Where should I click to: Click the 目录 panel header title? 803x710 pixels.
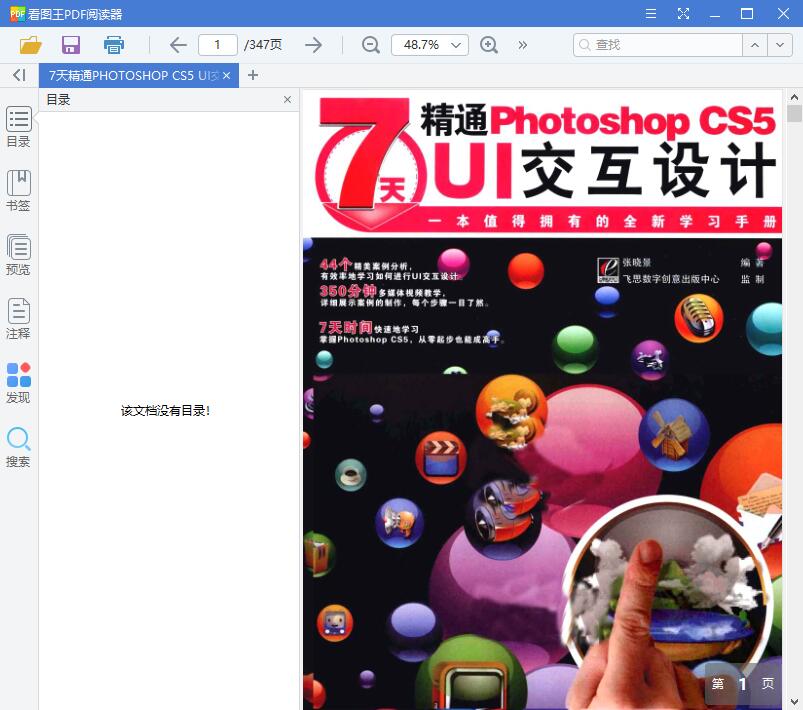tap(58, 99)
